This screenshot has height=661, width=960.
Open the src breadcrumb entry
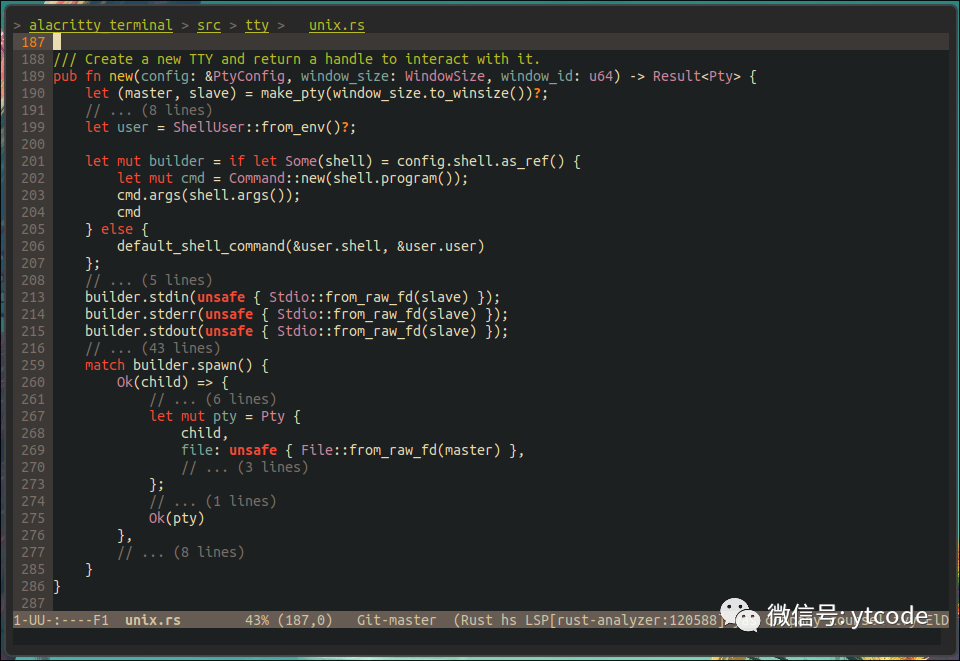[x=208, y=25]
